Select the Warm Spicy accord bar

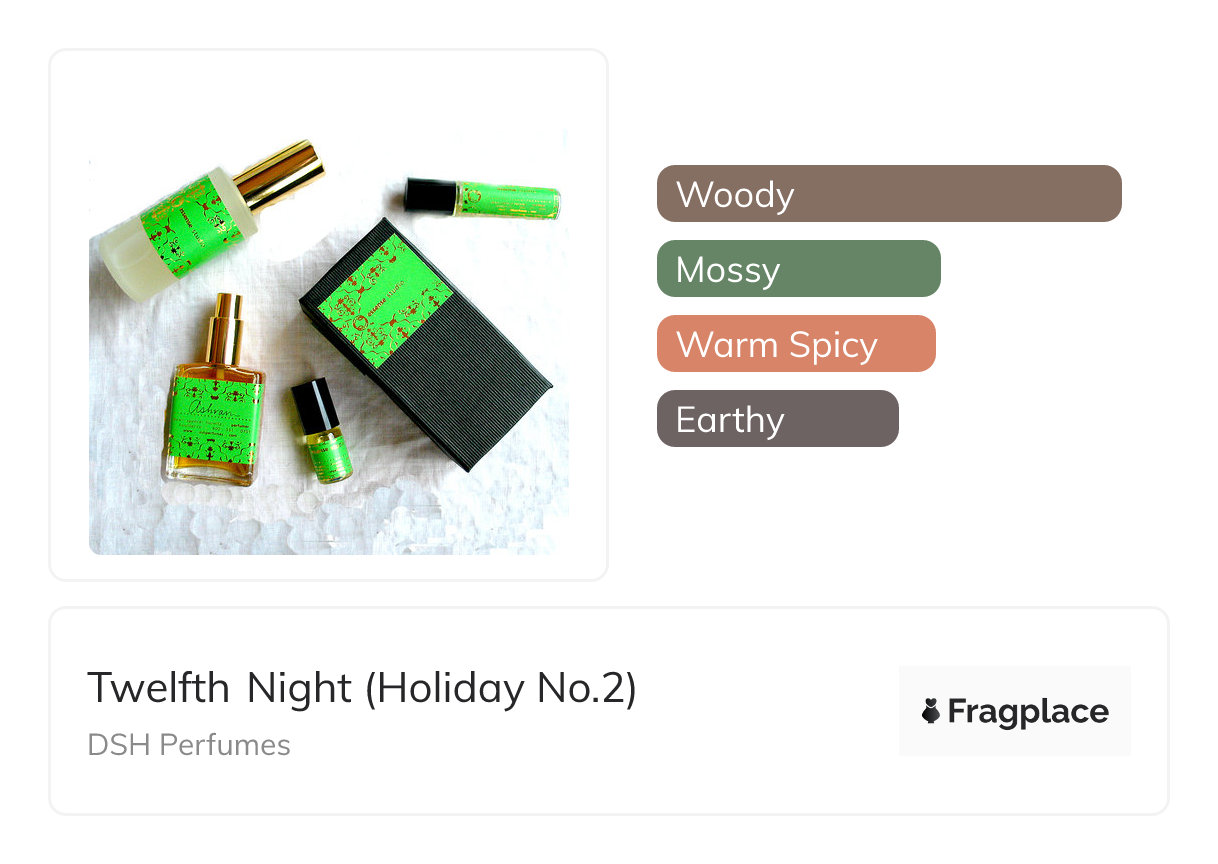click(795, 344)
